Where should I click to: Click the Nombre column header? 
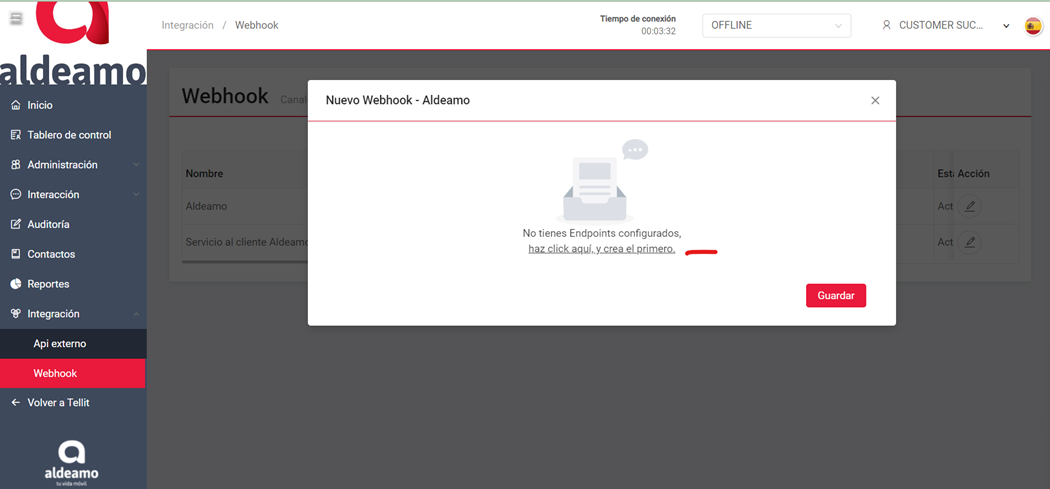pyautogui.click(x=204, y=173)
